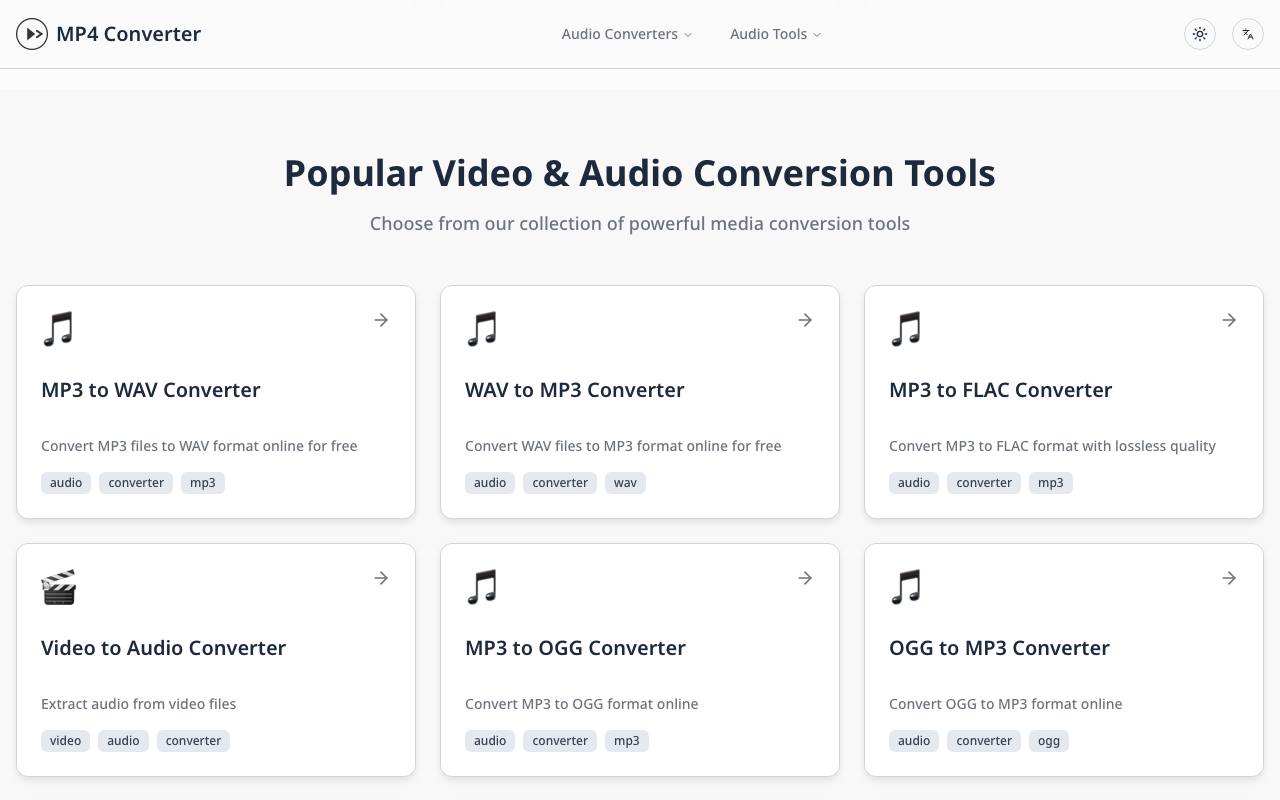Open the MP3 to OGG Converter title link
The width and height of the screenshot is (1280, 800).
click(575, 648)
